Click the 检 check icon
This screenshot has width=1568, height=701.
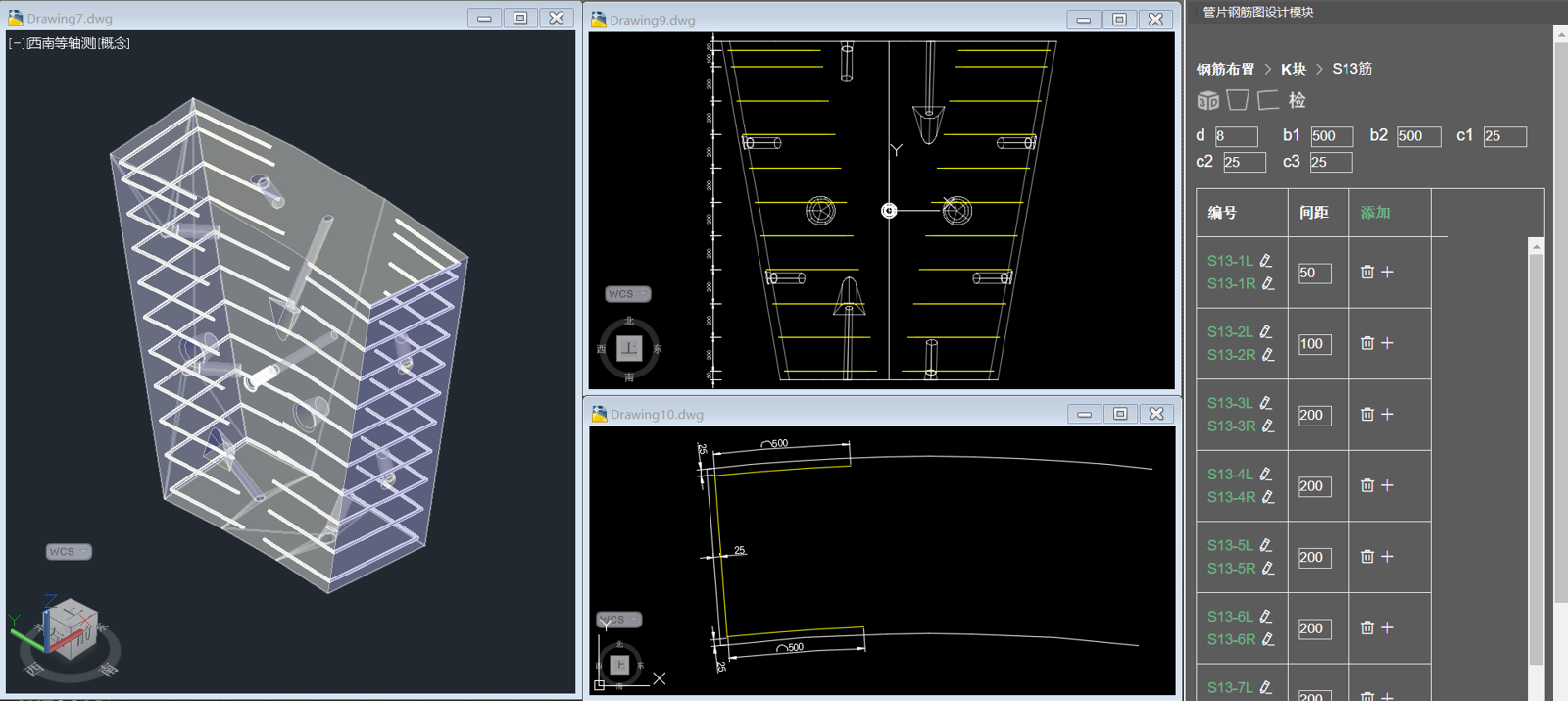coord(1297,100)
